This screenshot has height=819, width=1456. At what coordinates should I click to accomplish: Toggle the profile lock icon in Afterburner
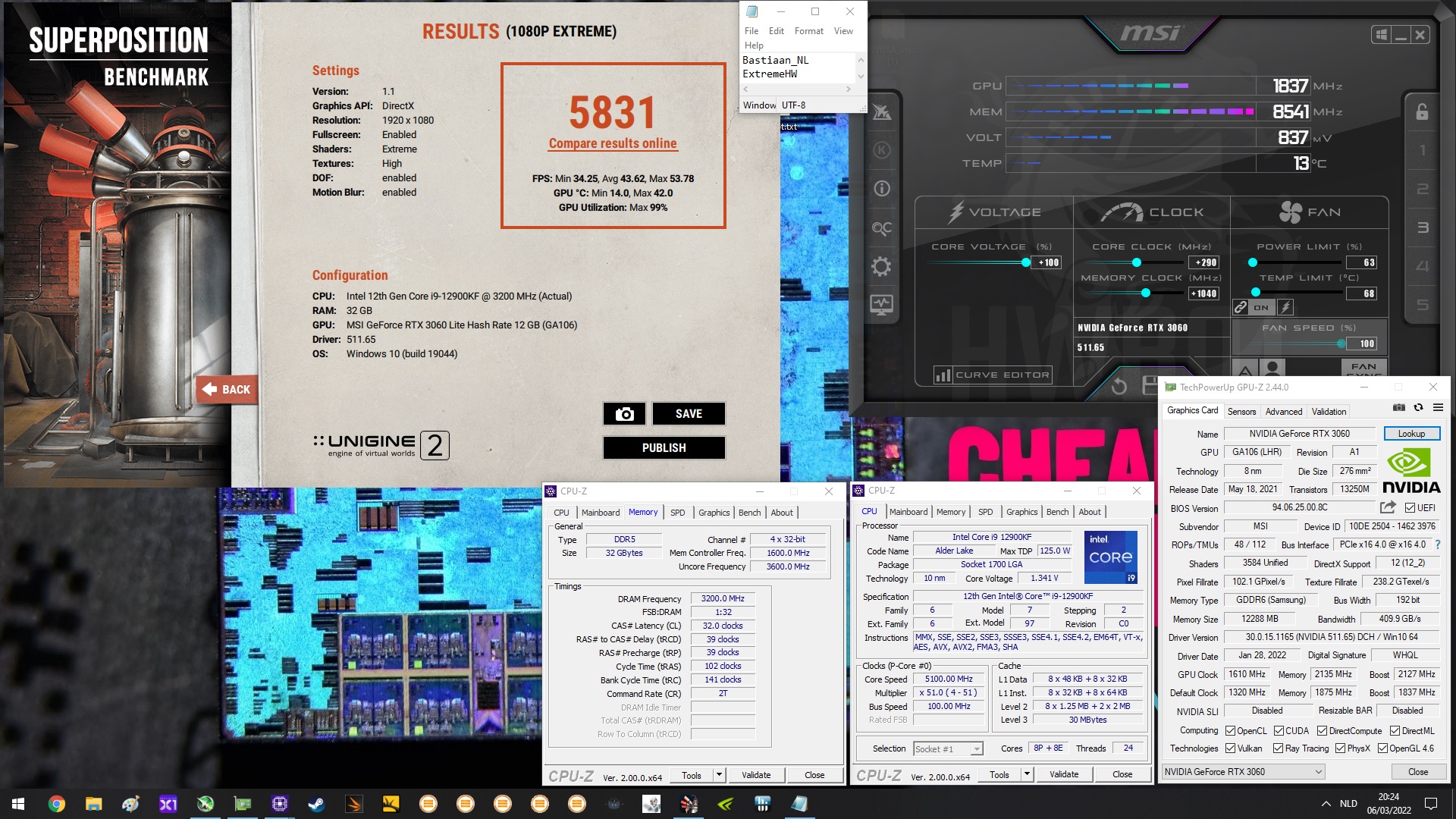click(1422, 112)
